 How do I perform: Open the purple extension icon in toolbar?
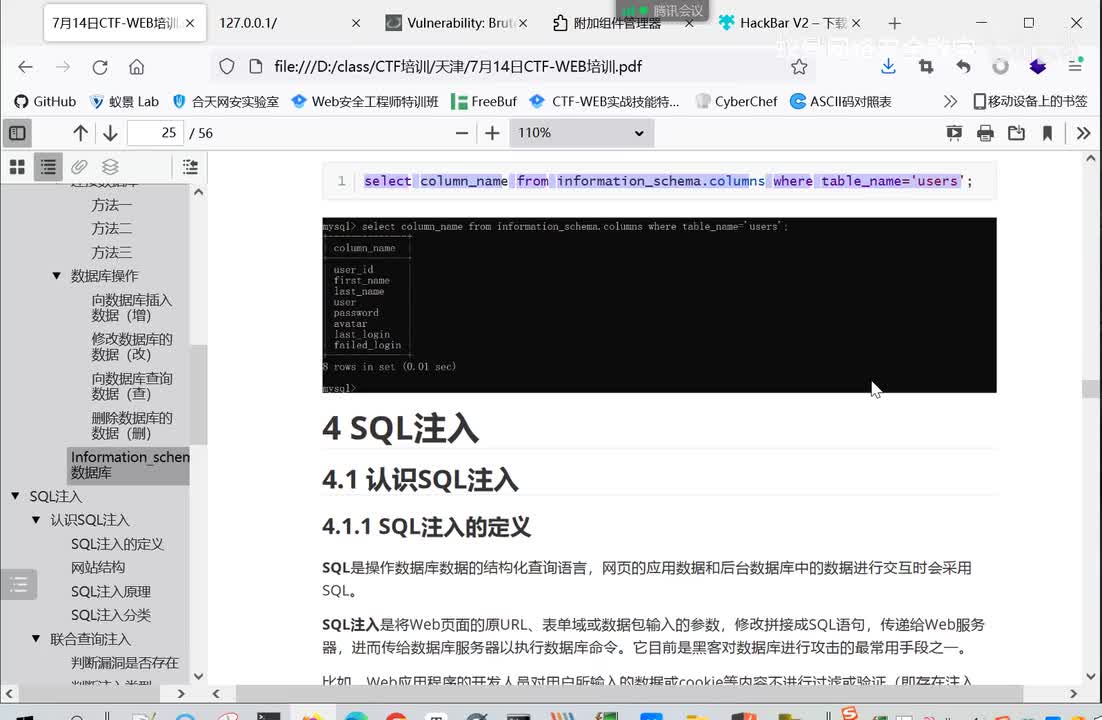click(1037, 67)
